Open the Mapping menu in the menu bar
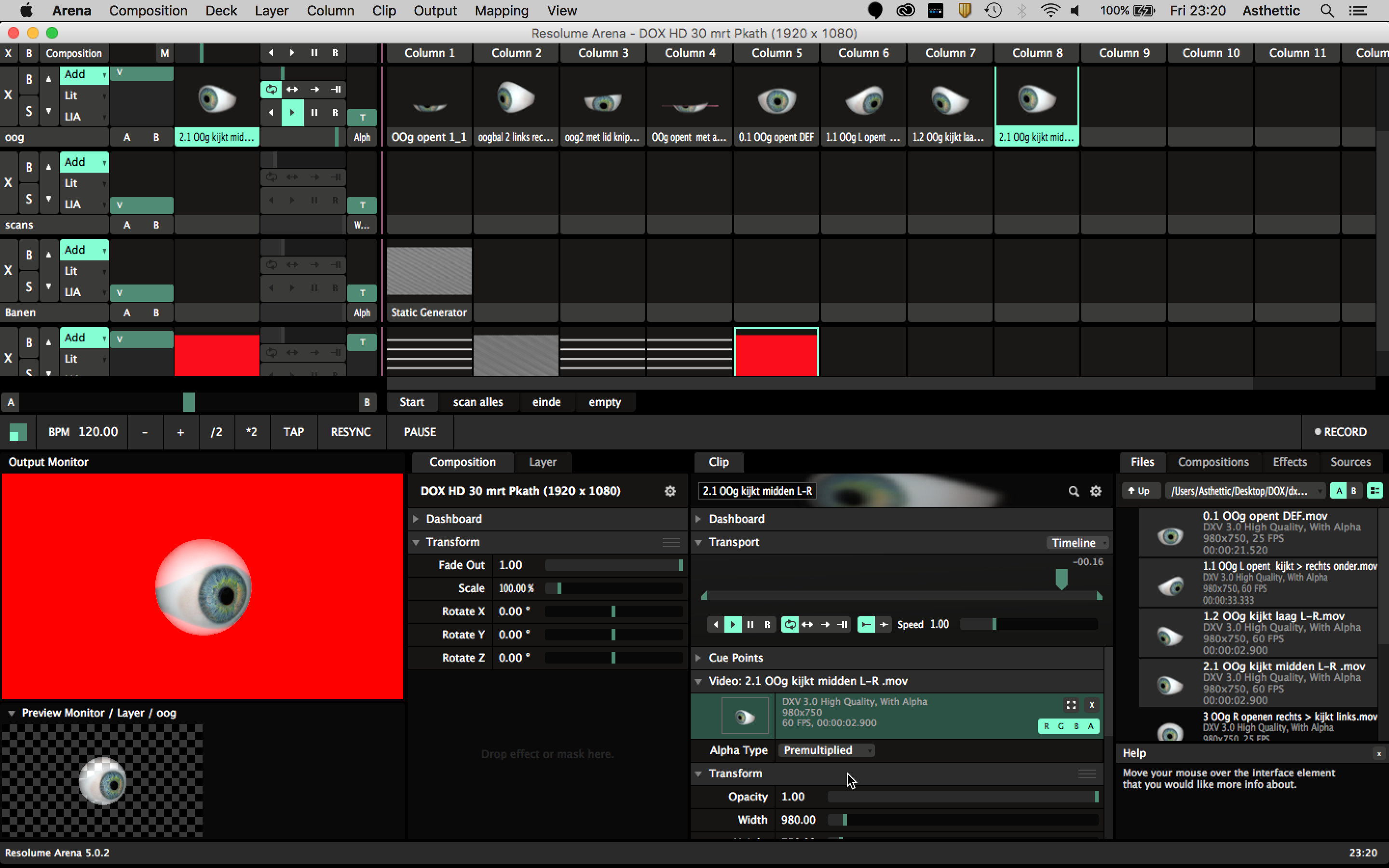Viewport: 1389px width, 868px height. 501,10
